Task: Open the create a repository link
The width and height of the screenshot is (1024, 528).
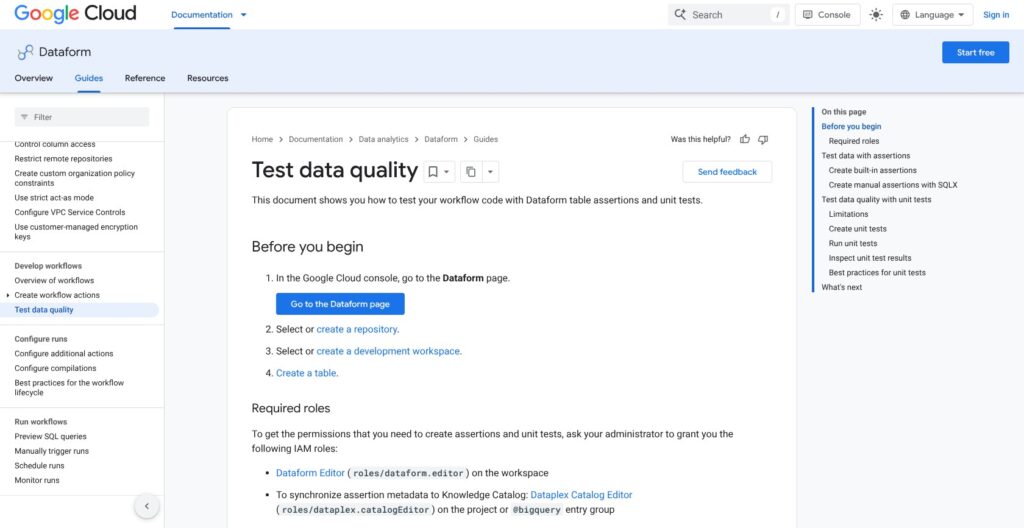Action: click(357, 329)
